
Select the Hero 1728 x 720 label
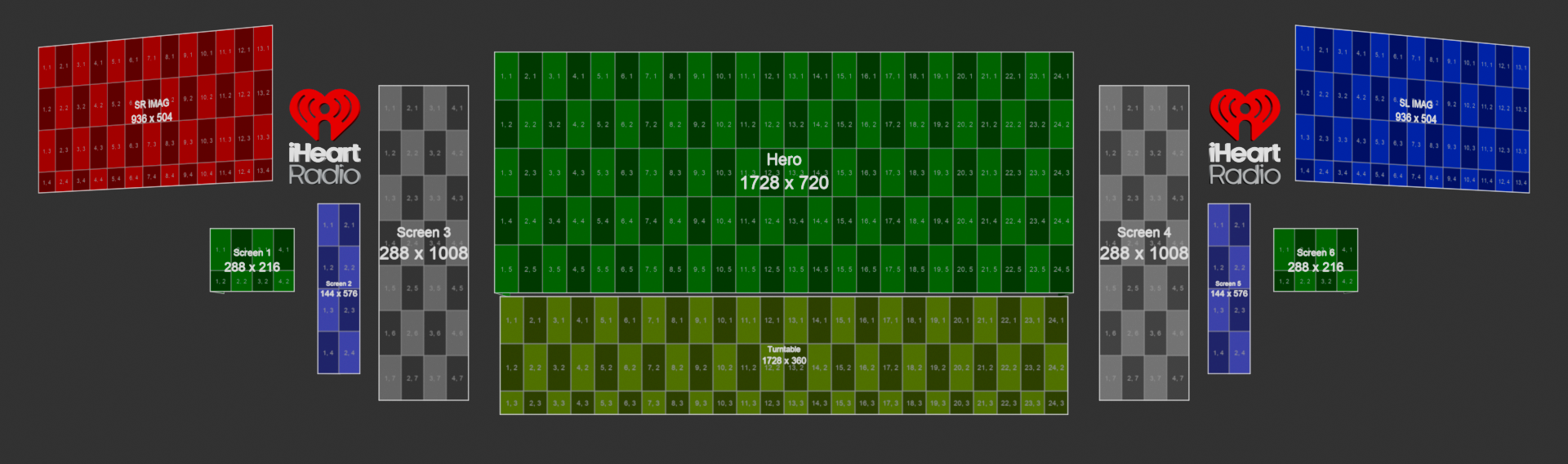point(784,172)
